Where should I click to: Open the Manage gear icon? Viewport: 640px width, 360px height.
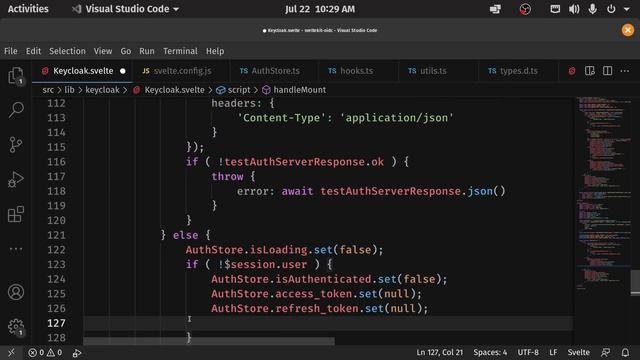point(16,327)
